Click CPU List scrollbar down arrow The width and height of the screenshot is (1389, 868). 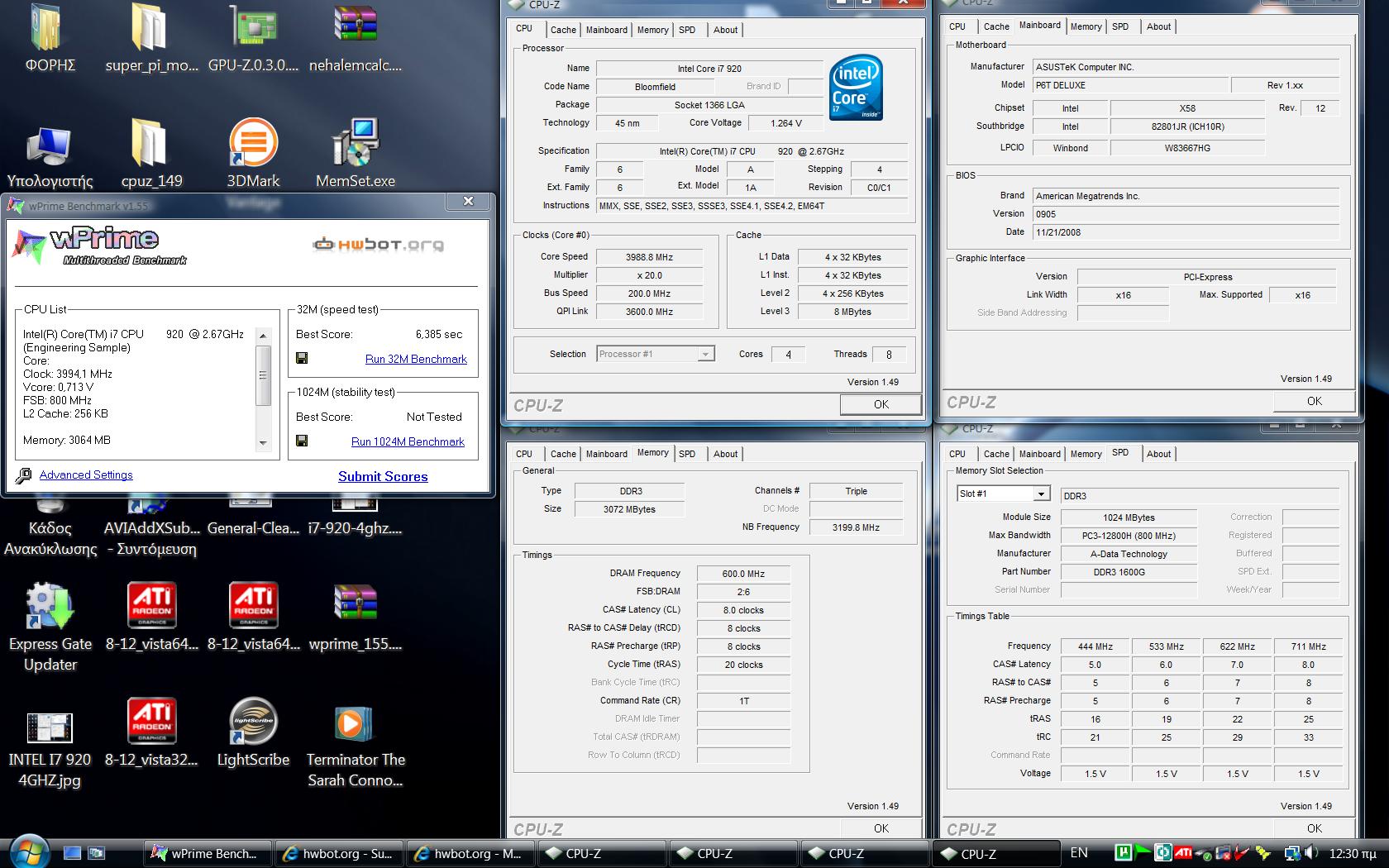(x=263, y=443)
